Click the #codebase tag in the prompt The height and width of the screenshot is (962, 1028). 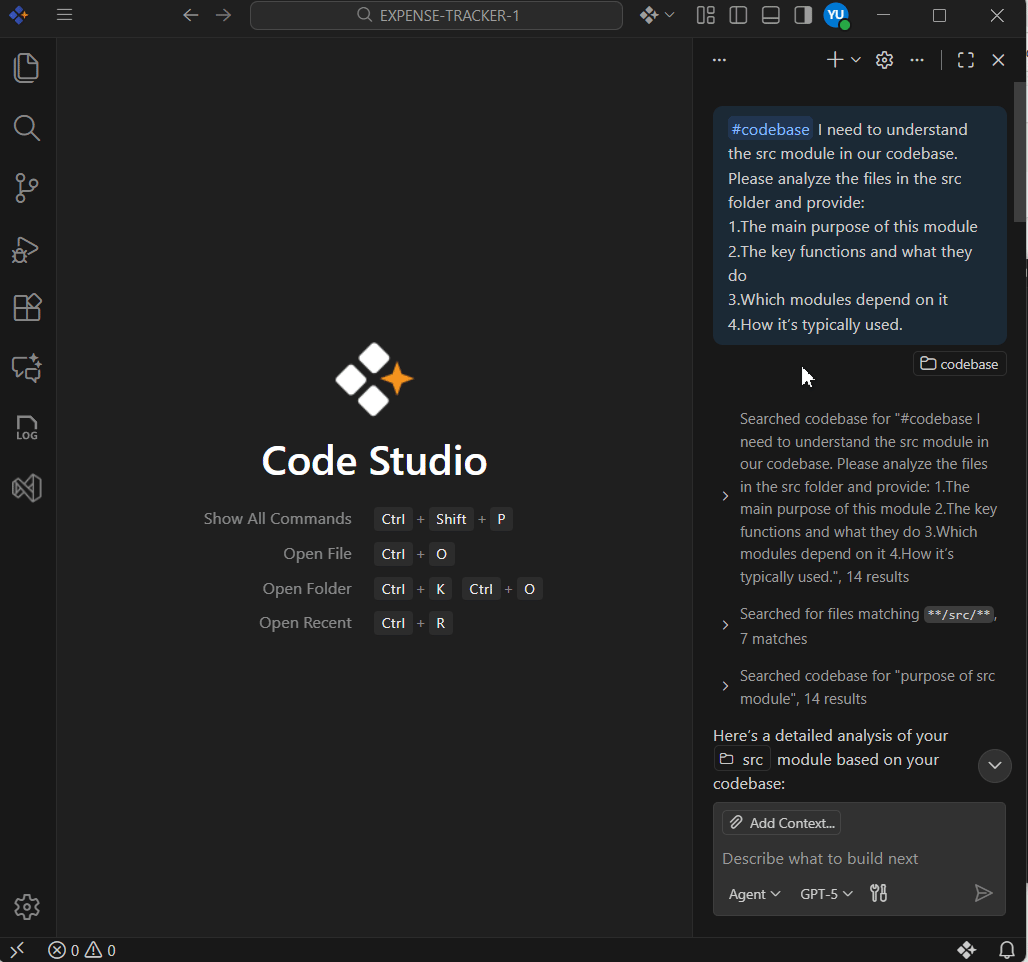pyautogui.click(x=770, y=129)
